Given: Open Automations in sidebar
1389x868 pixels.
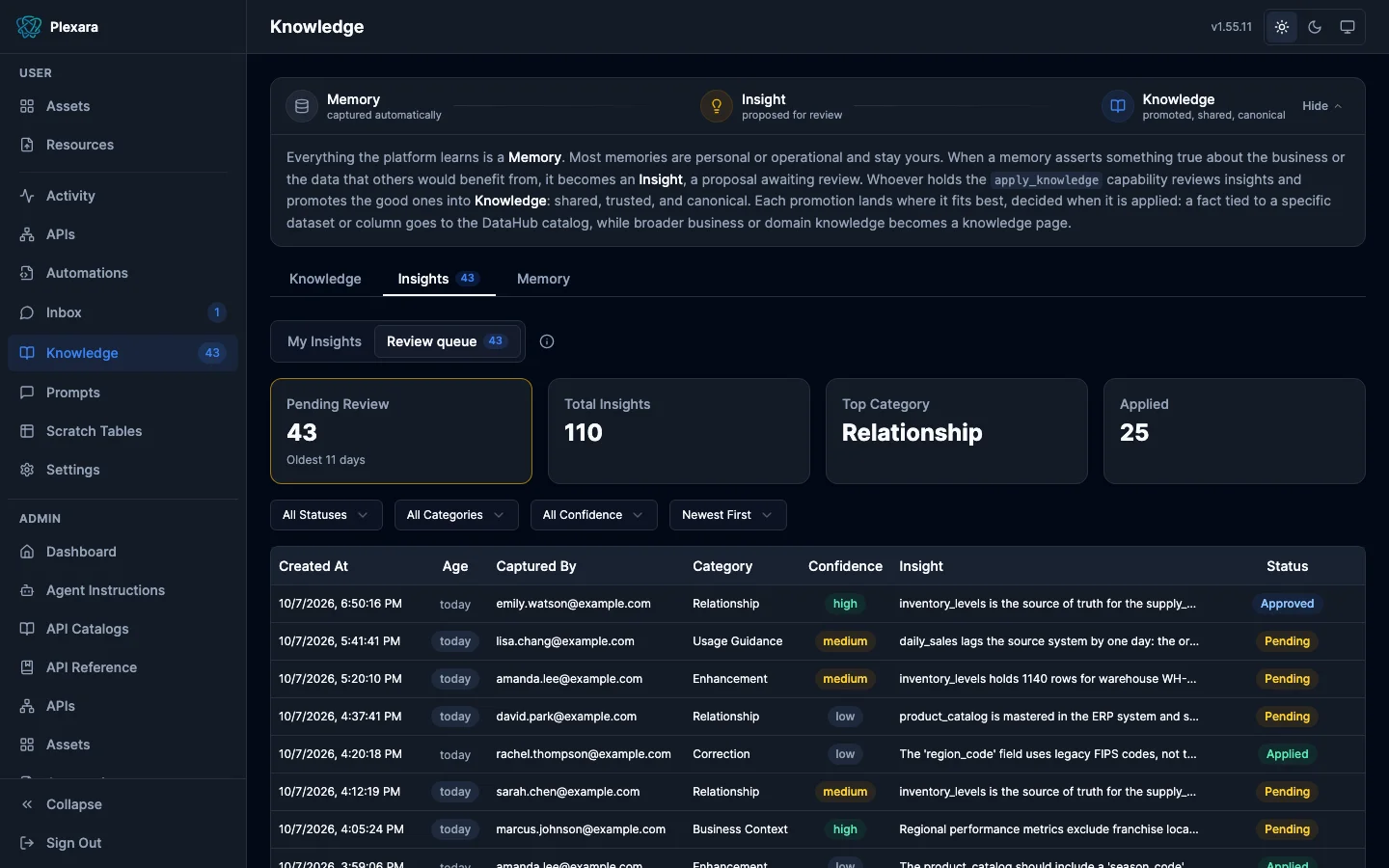Looking at the screenshot, I should tap(123, 273).
